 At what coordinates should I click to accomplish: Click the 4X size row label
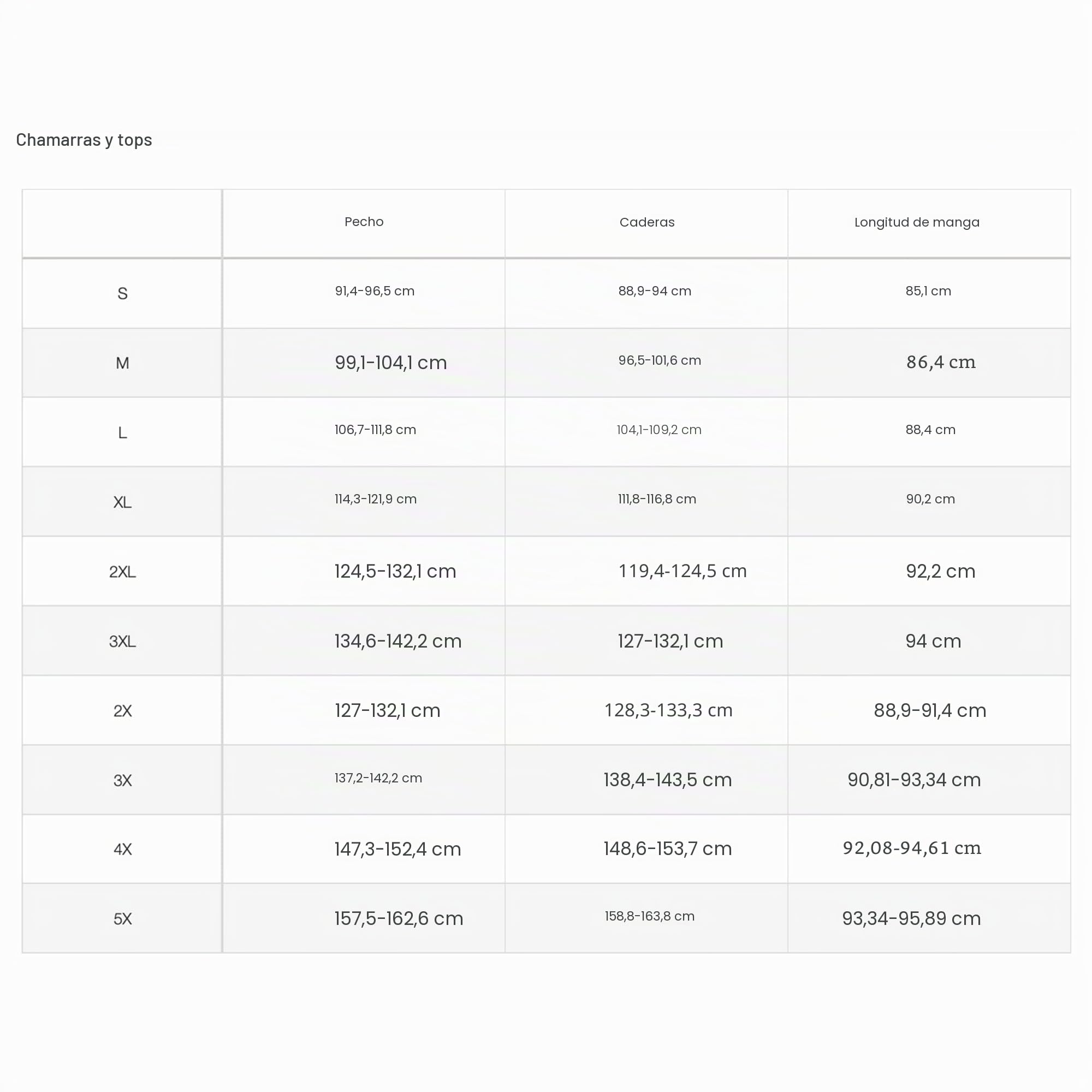click(122, 849)
